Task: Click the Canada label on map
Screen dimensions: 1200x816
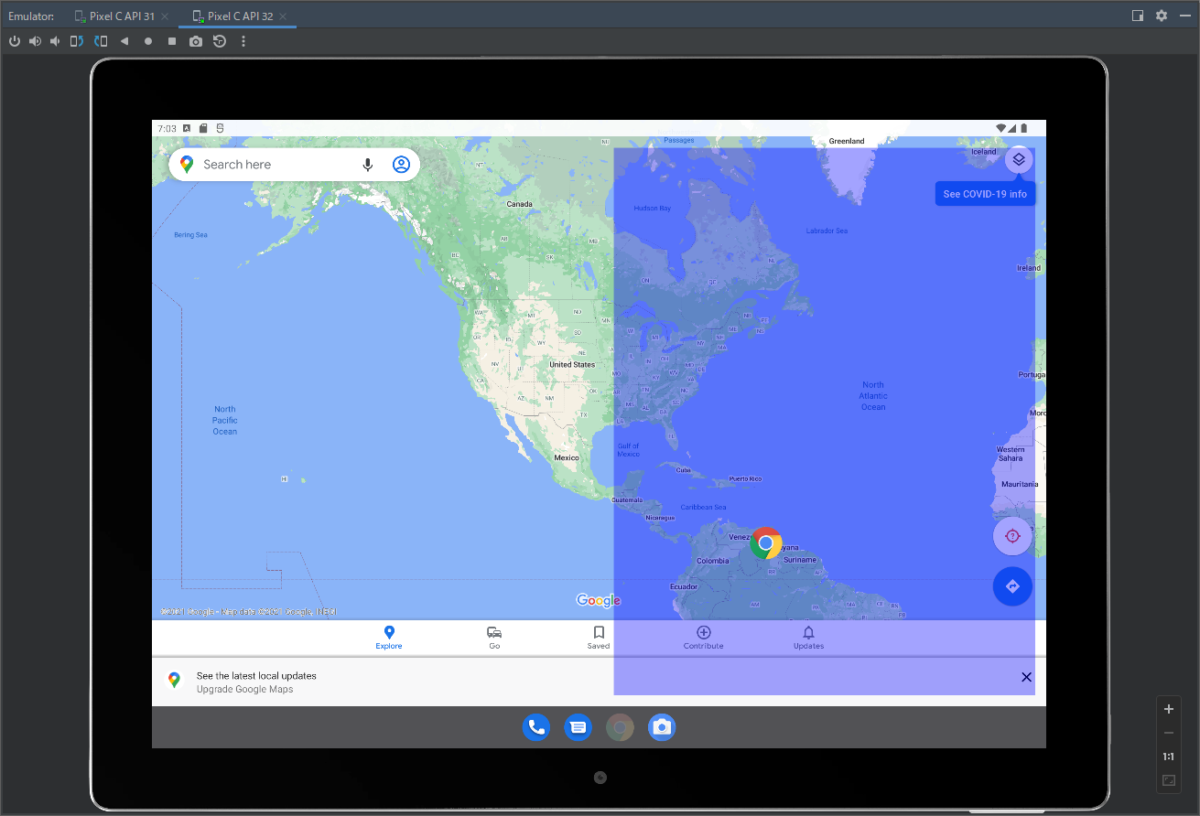Action: click(x=519, y=204)
